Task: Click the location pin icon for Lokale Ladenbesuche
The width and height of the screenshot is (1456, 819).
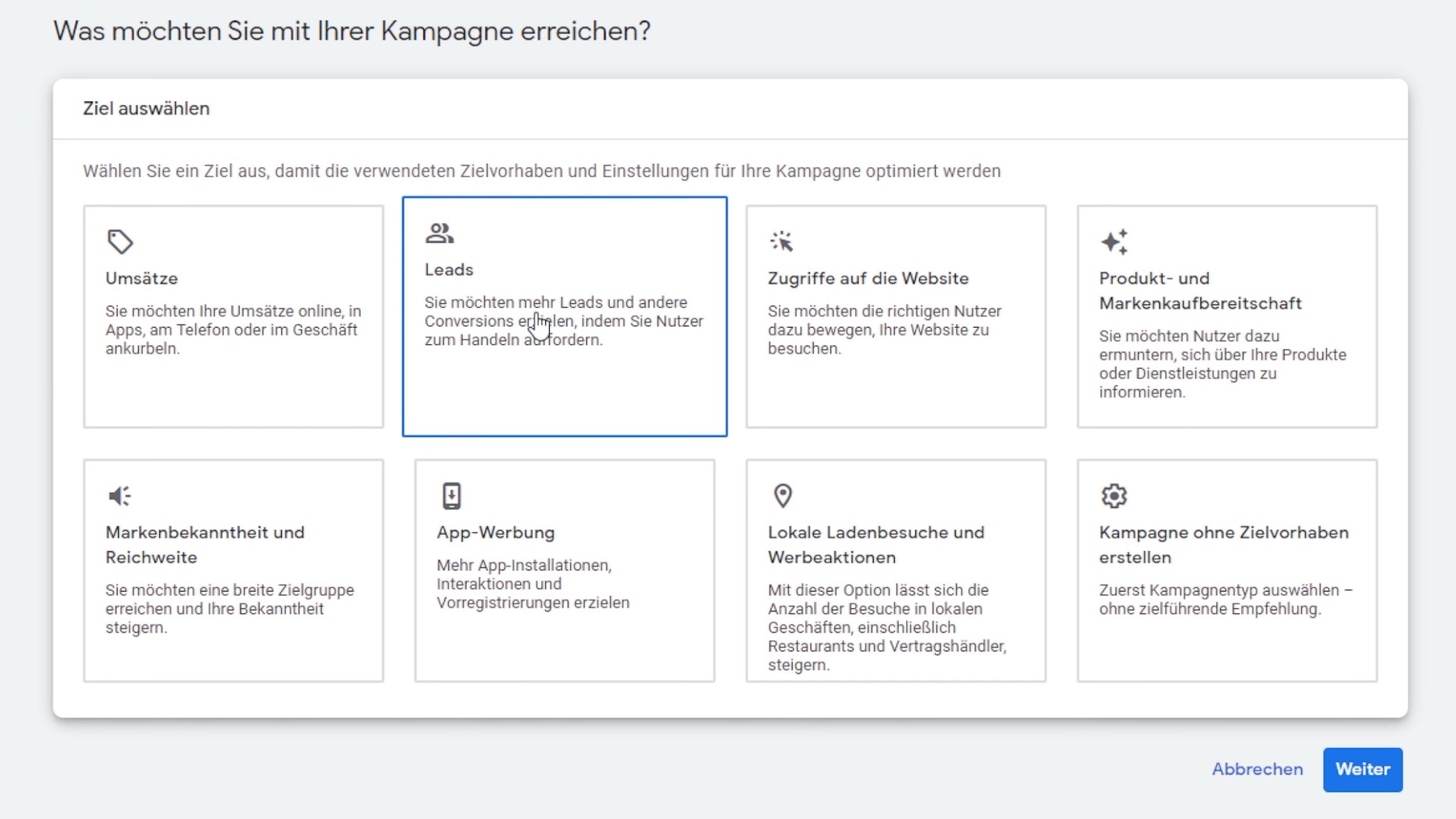Action: coord(783,496)
